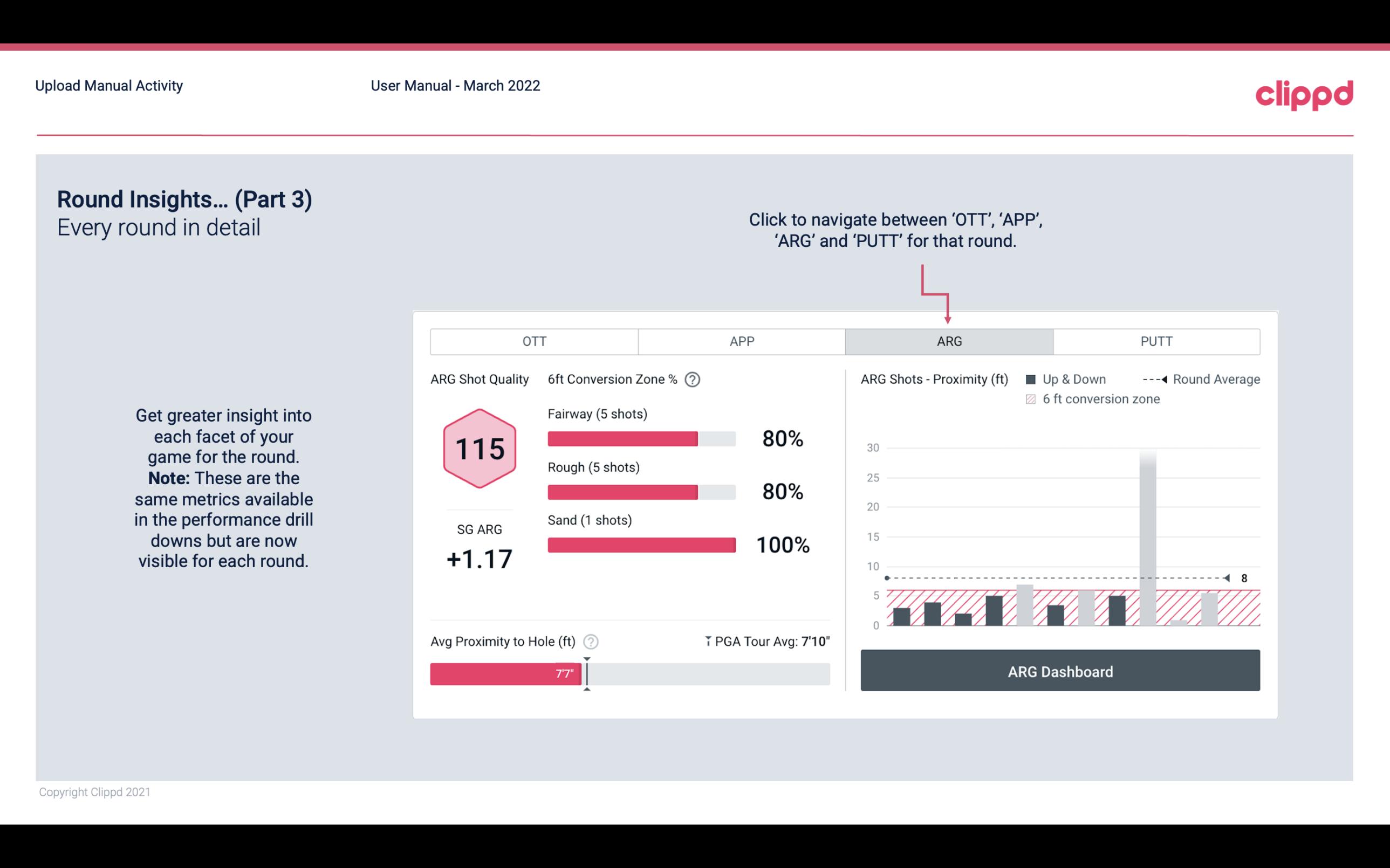Click the ARG Dashboard button
The image size is (1390, 868).
point(1060,671)
